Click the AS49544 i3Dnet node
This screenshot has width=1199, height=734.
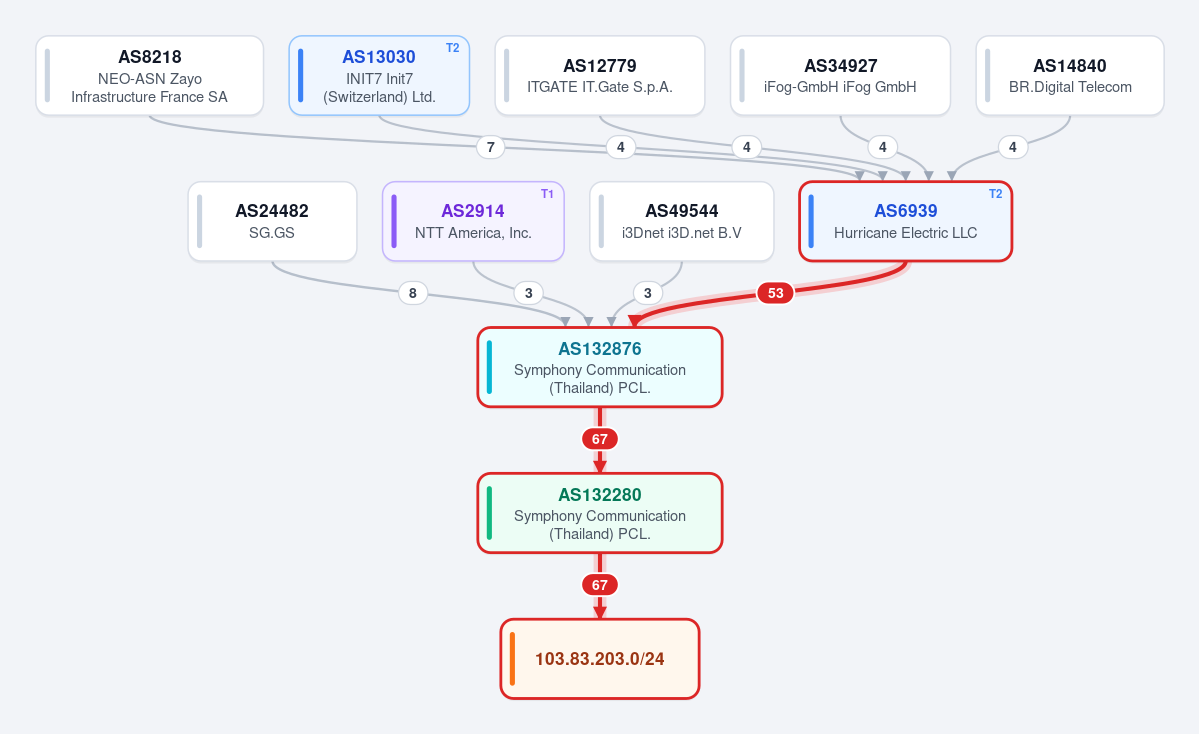click(681, 222)
